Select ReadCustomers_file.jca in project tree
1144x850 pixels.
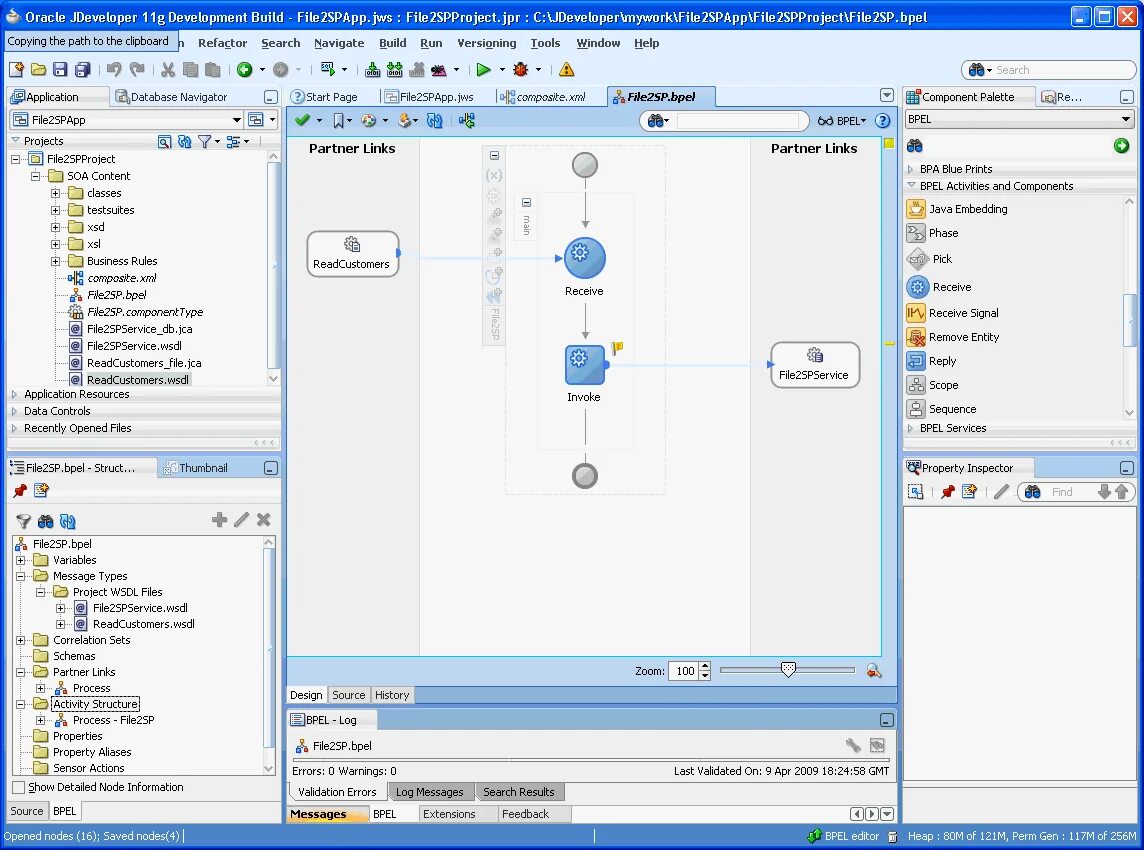point(144,363)
